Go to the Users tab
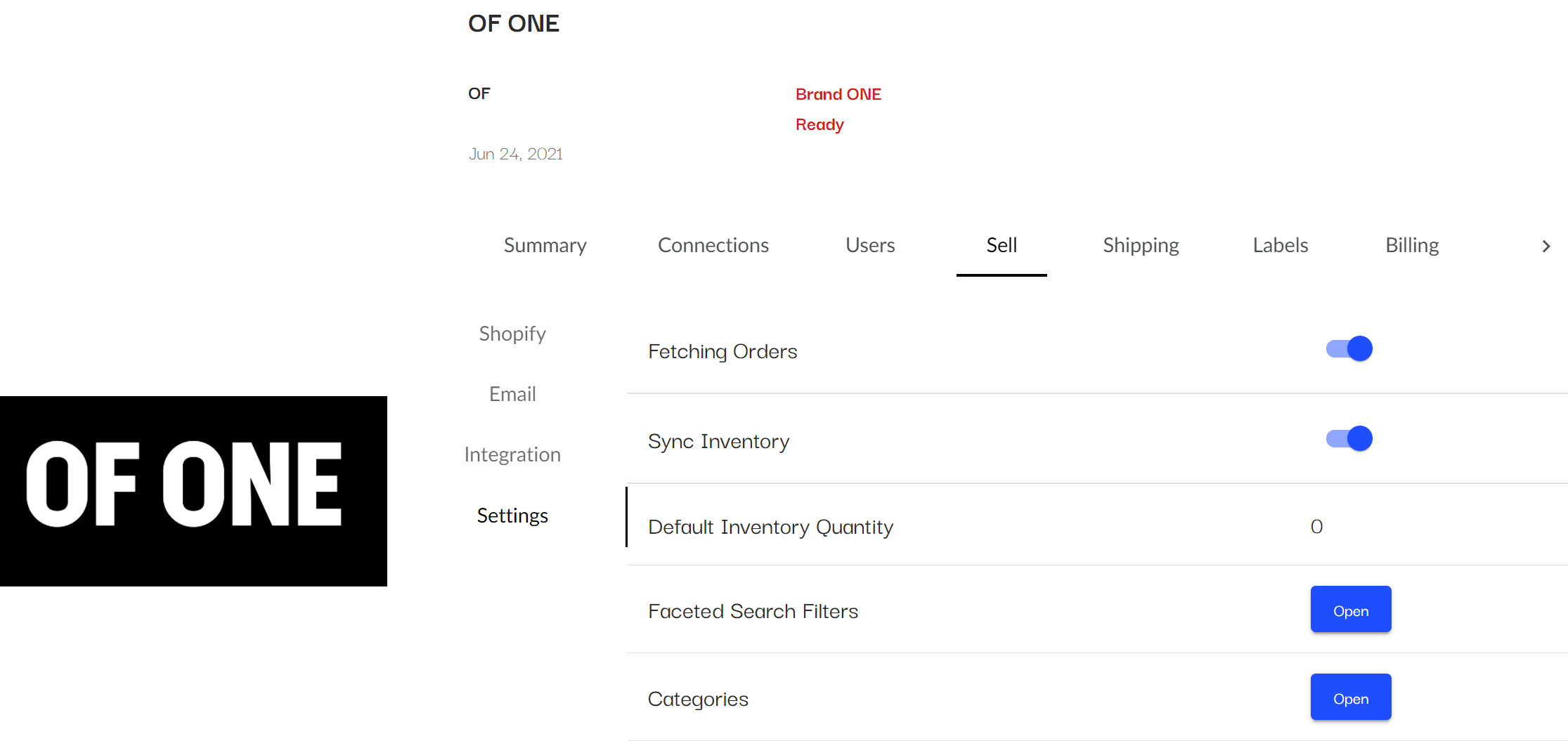Viewport: 1568px width, 741px height. point(869,245)
